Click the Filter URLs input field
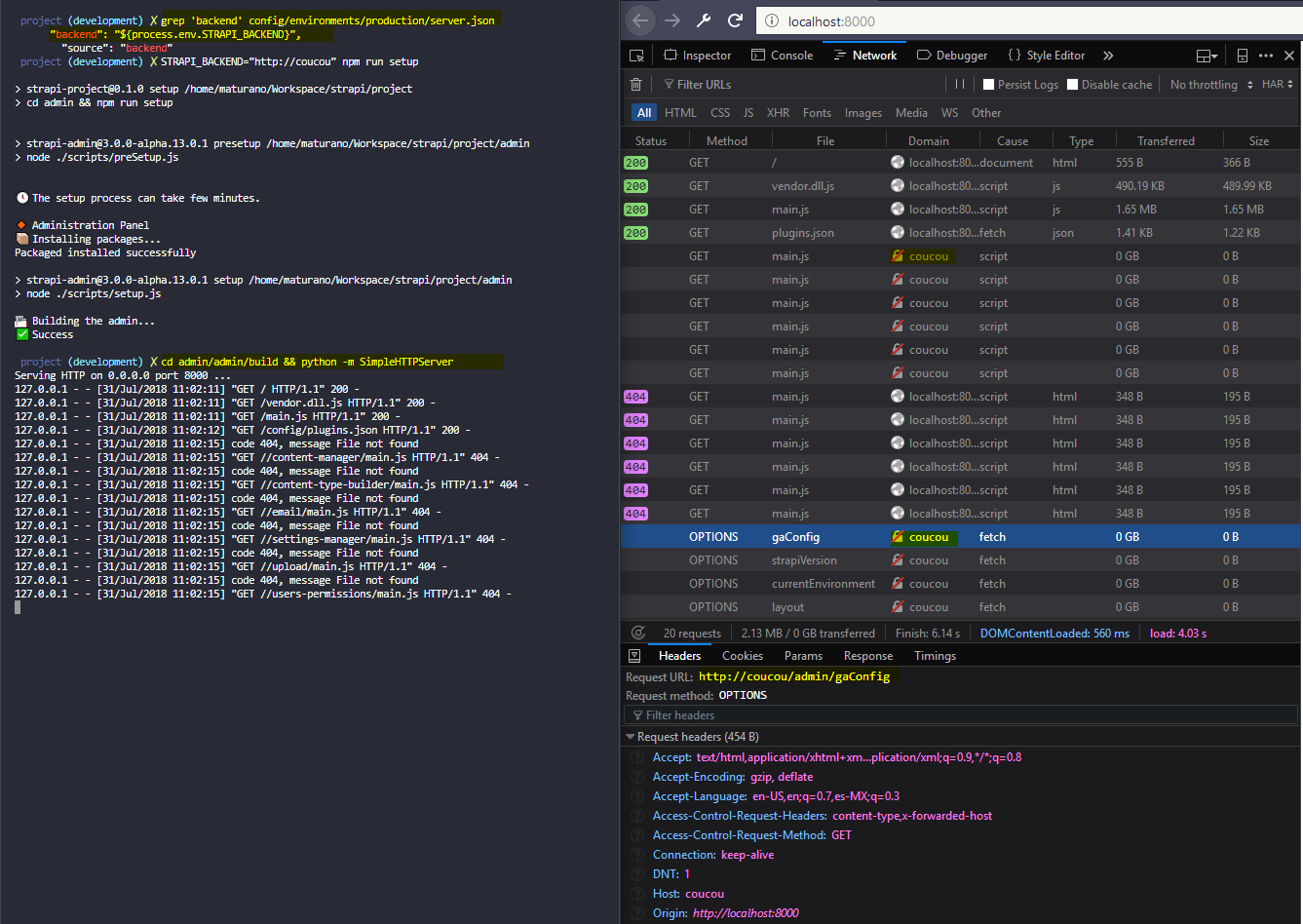The height and width of the screenshot is (924, 1303). pos(802,85)
